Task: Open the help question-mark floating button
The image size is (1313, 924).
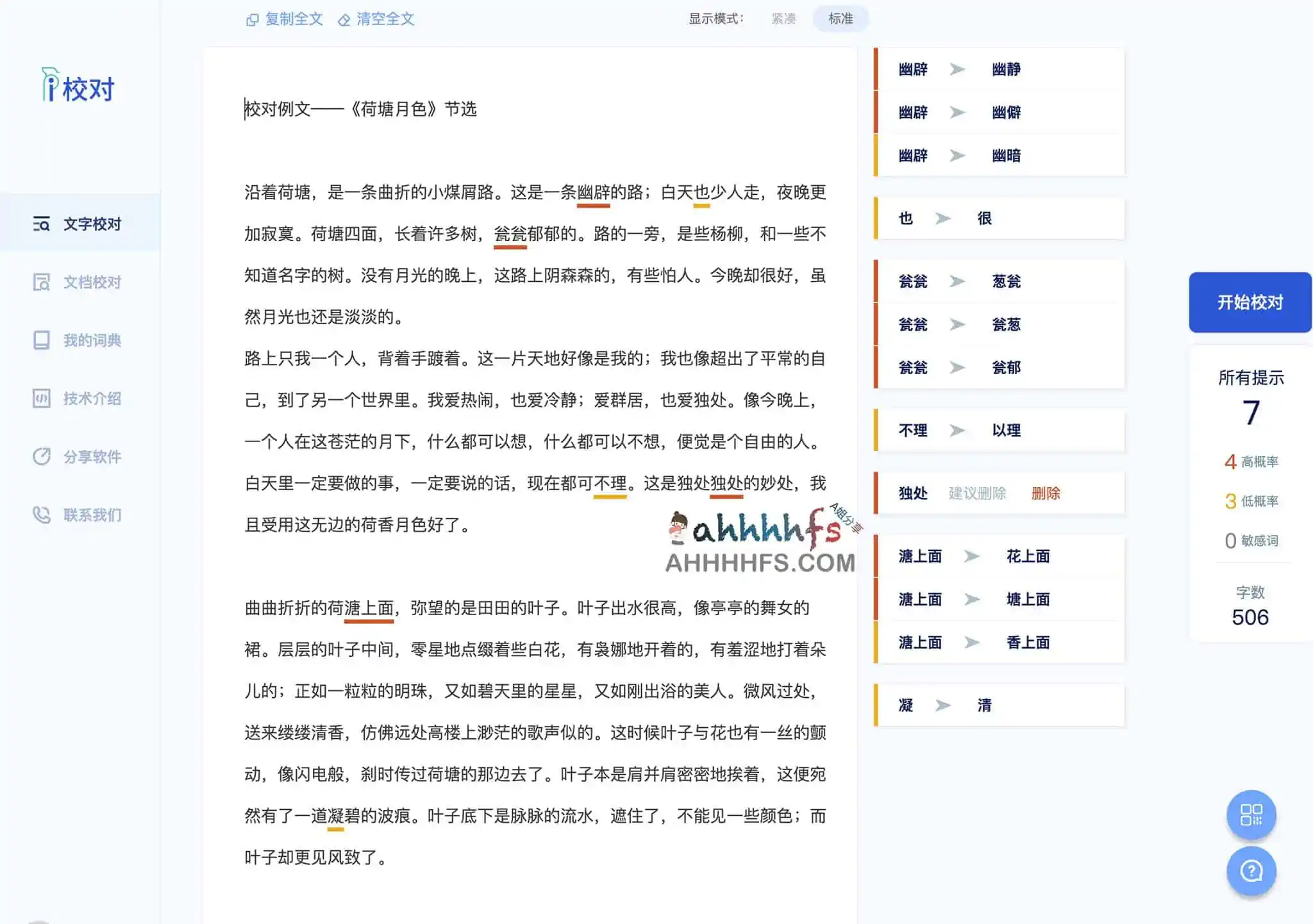Action: (x=1251, y=871)
